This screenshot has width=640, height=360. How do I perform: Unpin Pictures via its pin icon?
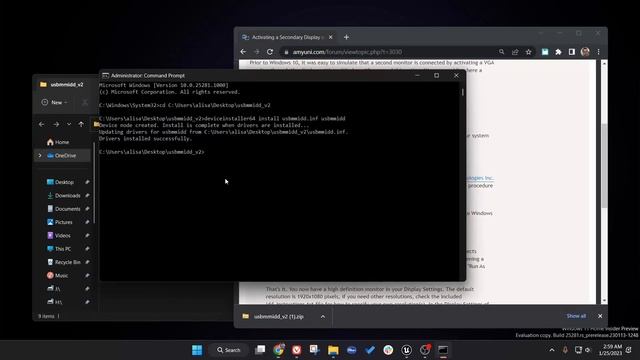click(87, 222)
